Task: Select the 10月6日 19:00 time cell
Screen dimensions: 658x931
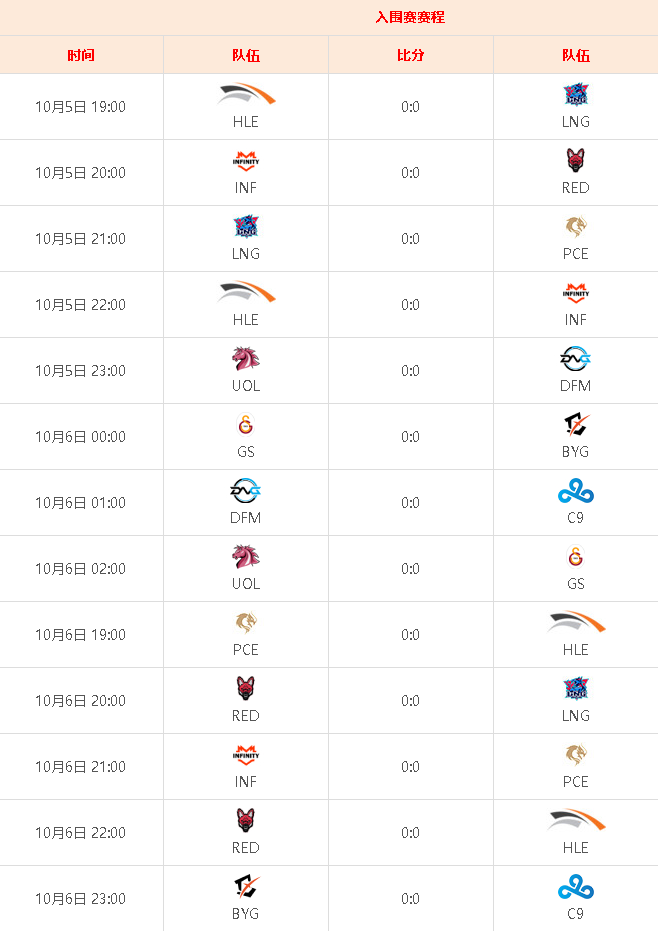Action: (x=81, y=635)
